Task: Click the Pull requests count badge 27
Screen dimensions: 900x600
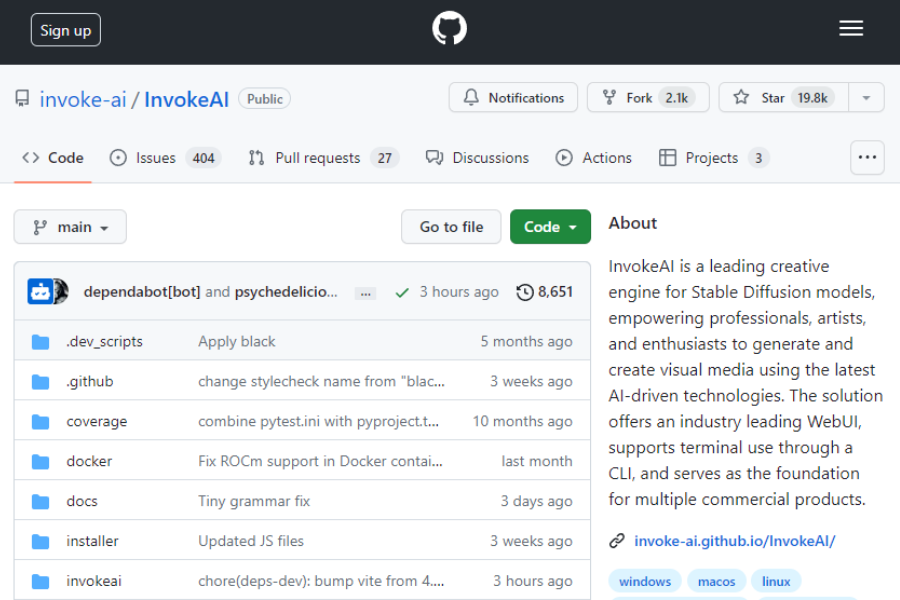Action: pyautogui.click(x=385, y=158)
